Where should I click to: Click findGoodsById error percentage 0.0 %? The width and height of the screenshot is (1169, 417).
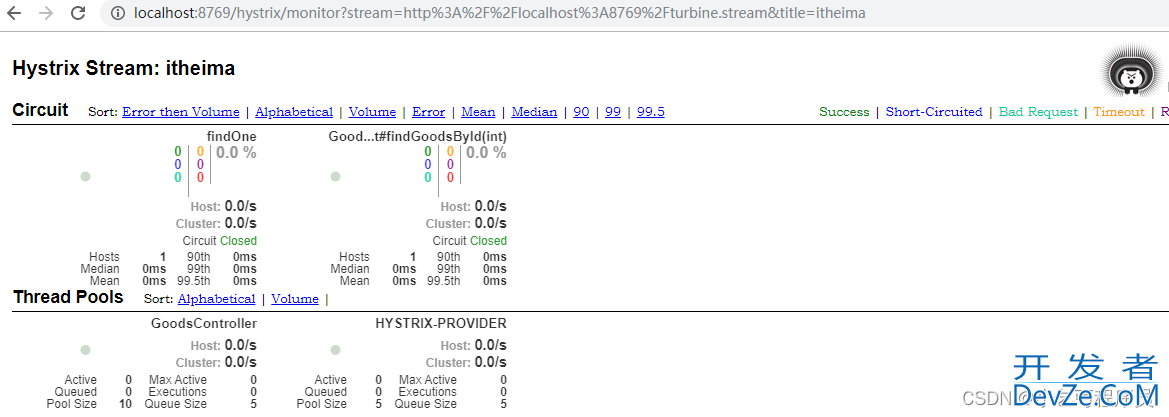point(486,153)
